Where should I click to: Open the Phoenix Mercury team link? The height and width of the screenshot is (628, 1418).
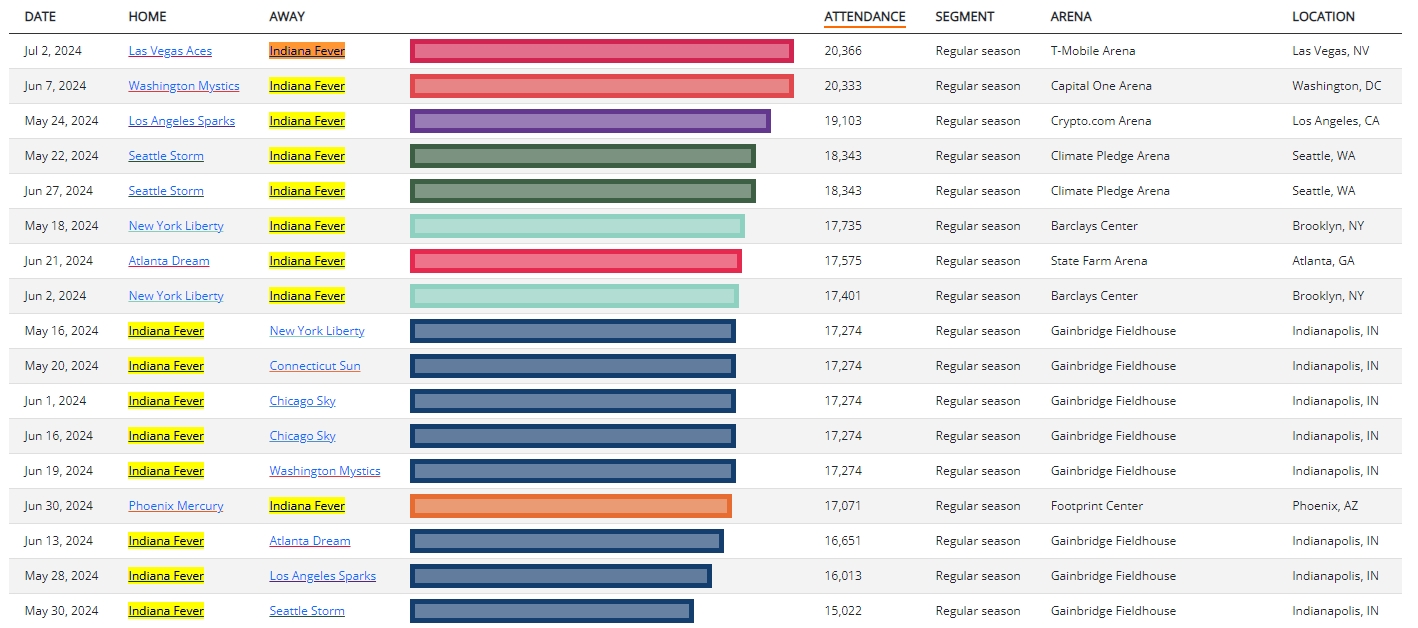click(x=176, y=506)
